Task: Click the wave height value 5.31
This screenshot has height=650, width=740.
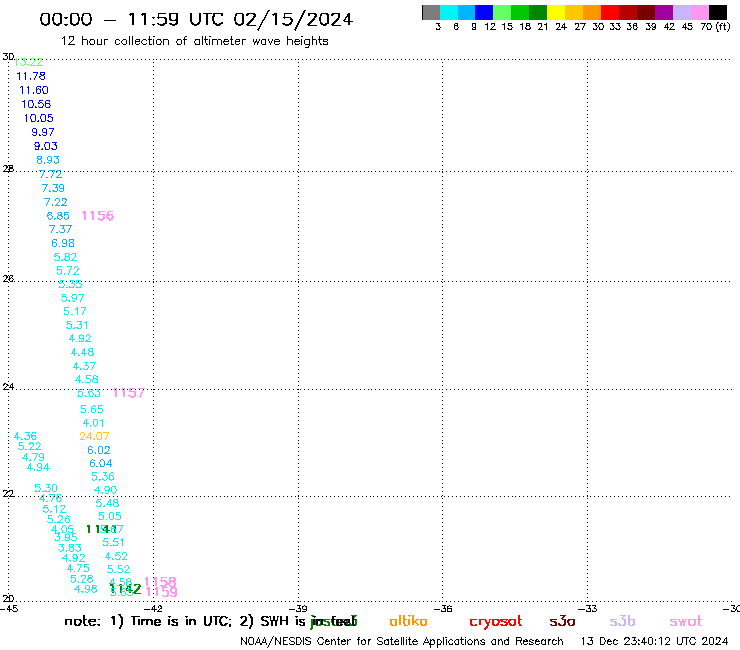Action: click(77, 325)
